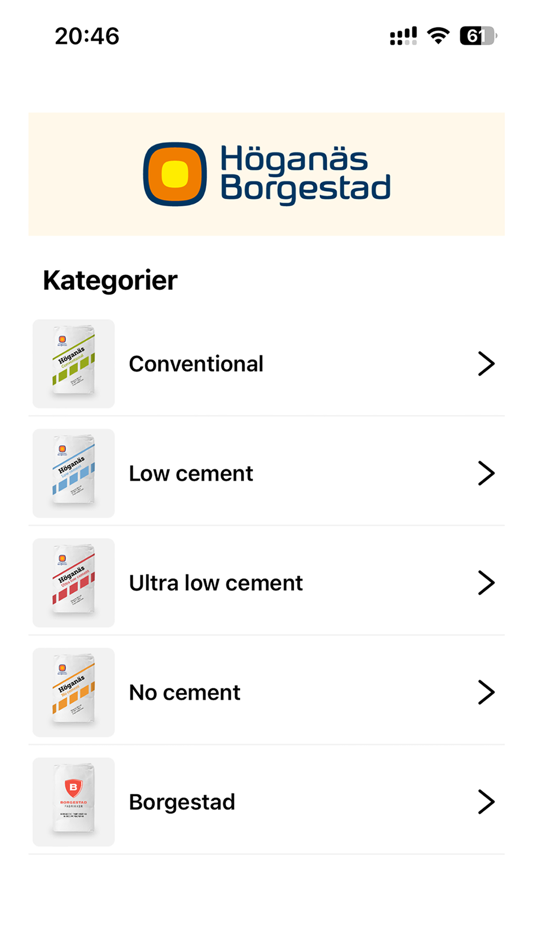Tap the Ultra low cement red bag image
Image resolution: width=534 pixels, height=950 pixels.
73,583
